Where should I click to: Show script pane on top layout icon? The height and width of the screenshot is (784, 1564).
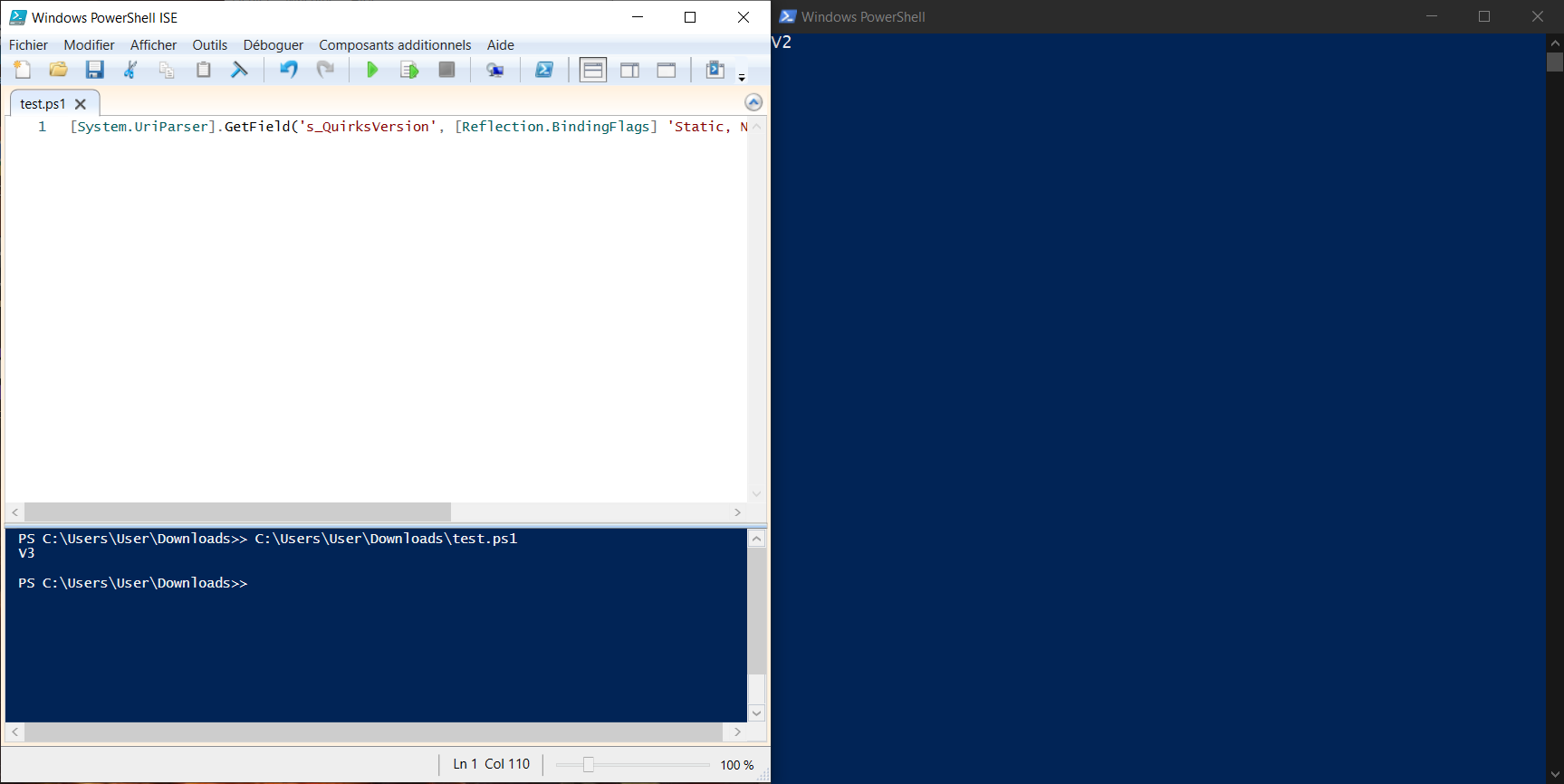(593, 70)
